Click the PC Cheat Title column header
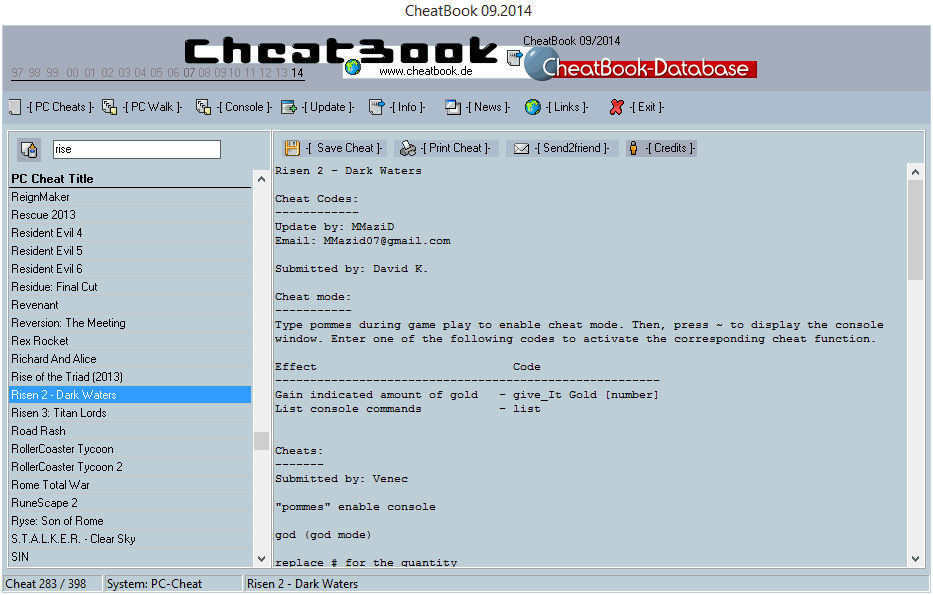This screenshot has height=595, width=933. [x=130, y=179]
